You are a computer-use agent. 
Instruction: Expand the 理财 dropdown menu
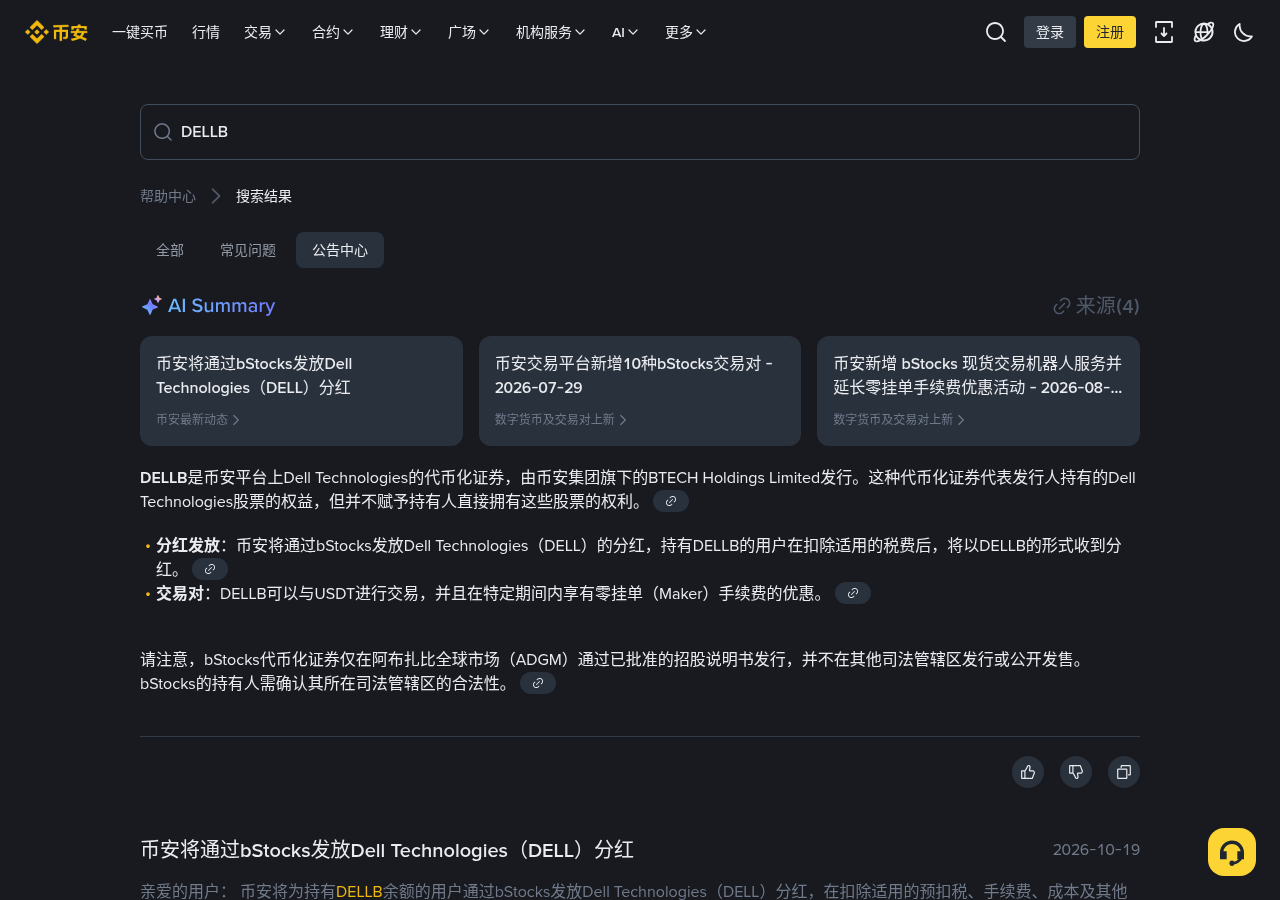coord(401,32)
